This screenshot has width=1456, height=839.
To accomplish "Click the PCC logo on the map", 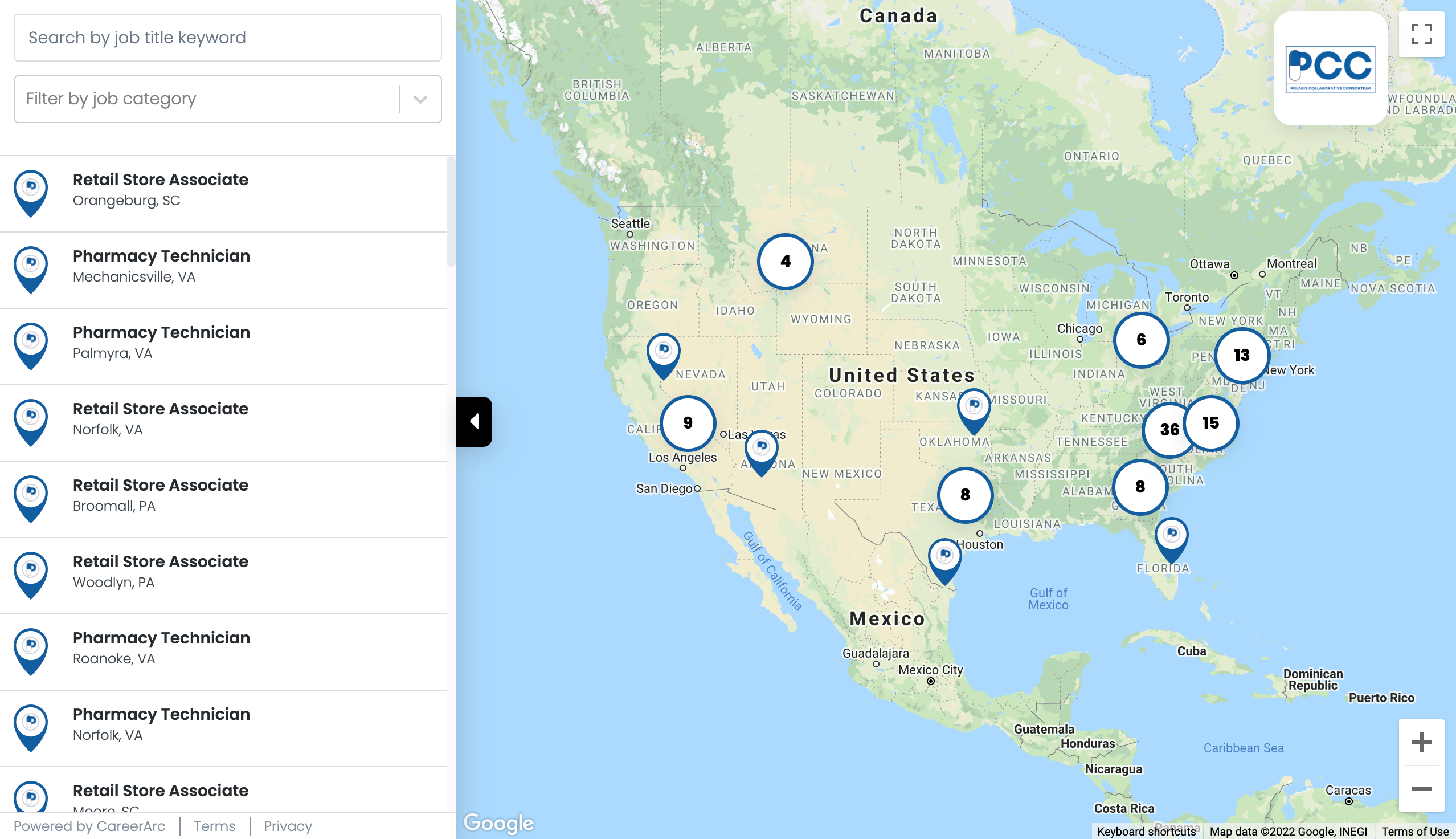I will click(x=1331, y=68).
